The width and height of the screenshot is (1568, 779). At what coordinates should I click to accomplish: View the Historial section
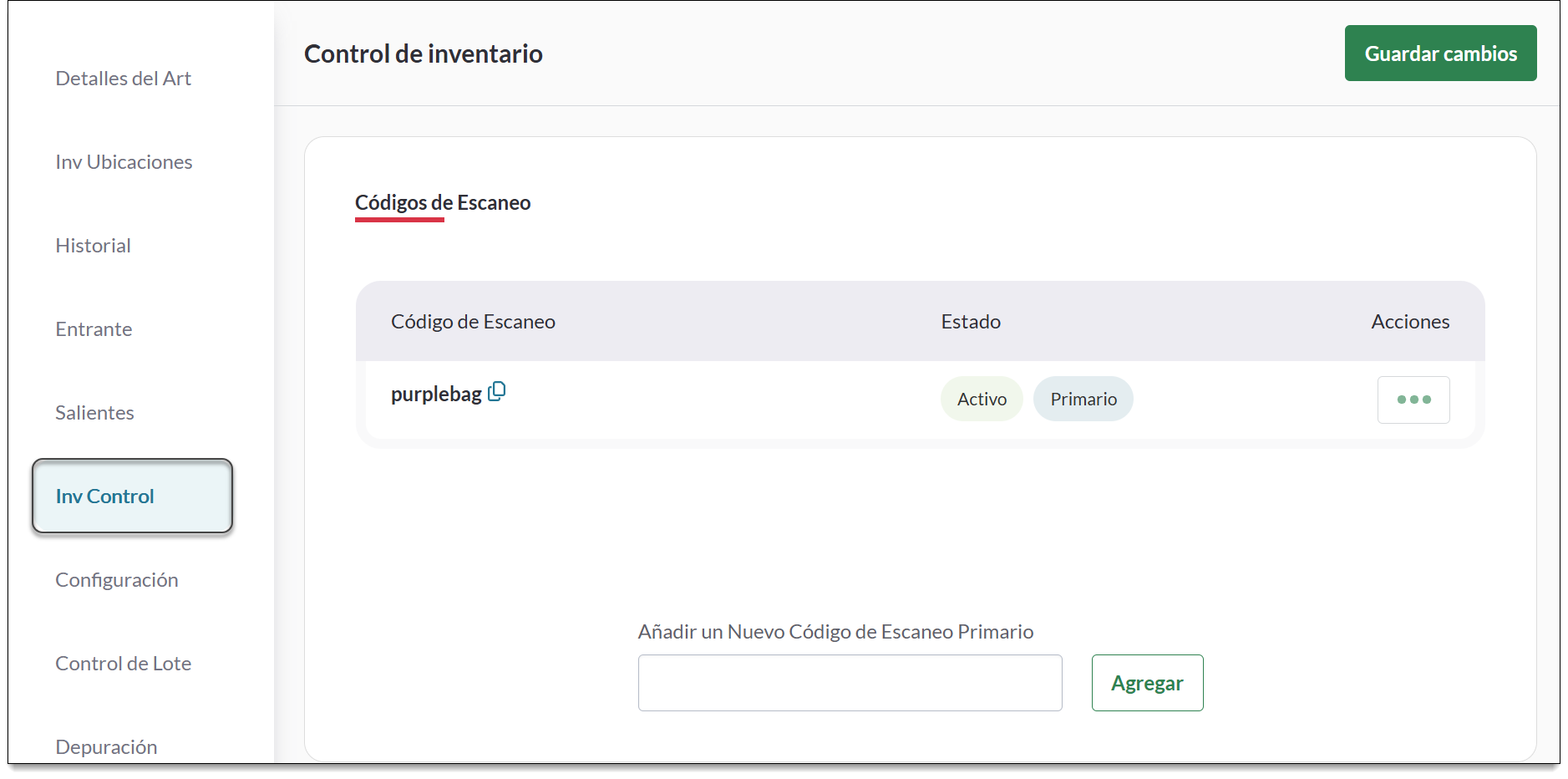pyautogui.click(x=93, y=245)
